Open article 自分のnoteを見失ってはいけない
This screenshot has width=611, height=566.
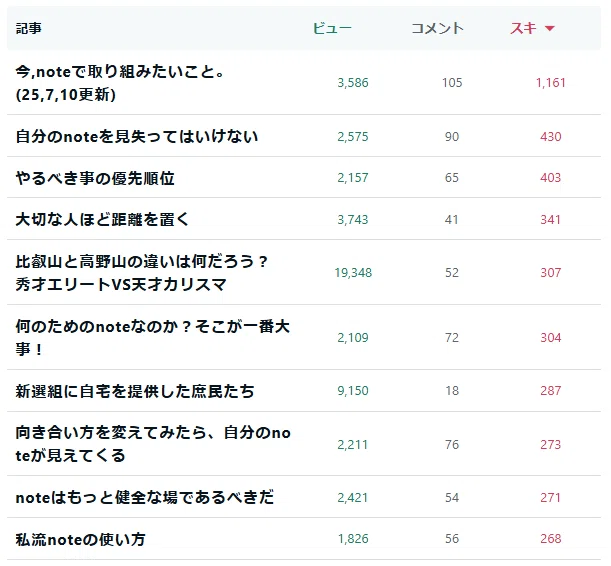[x=137, y=136]
